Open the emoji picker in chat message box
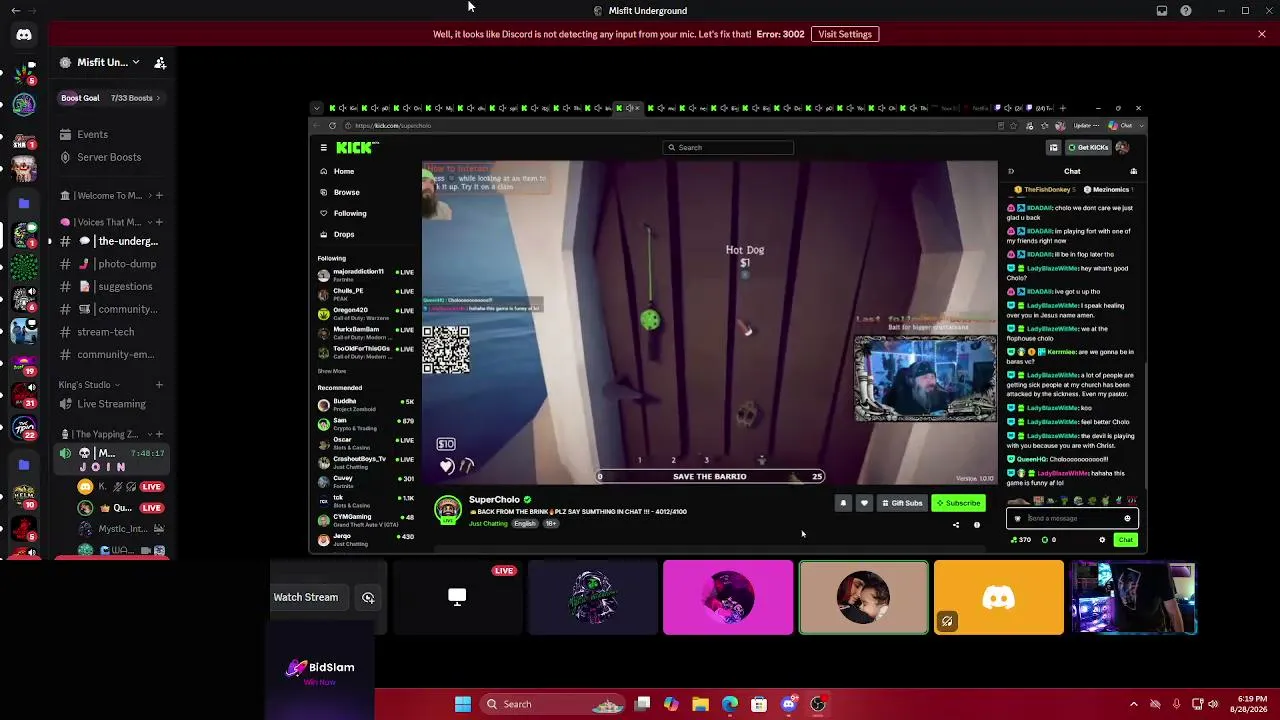This screenshot has height=720, width=1280. [1127, 518]
